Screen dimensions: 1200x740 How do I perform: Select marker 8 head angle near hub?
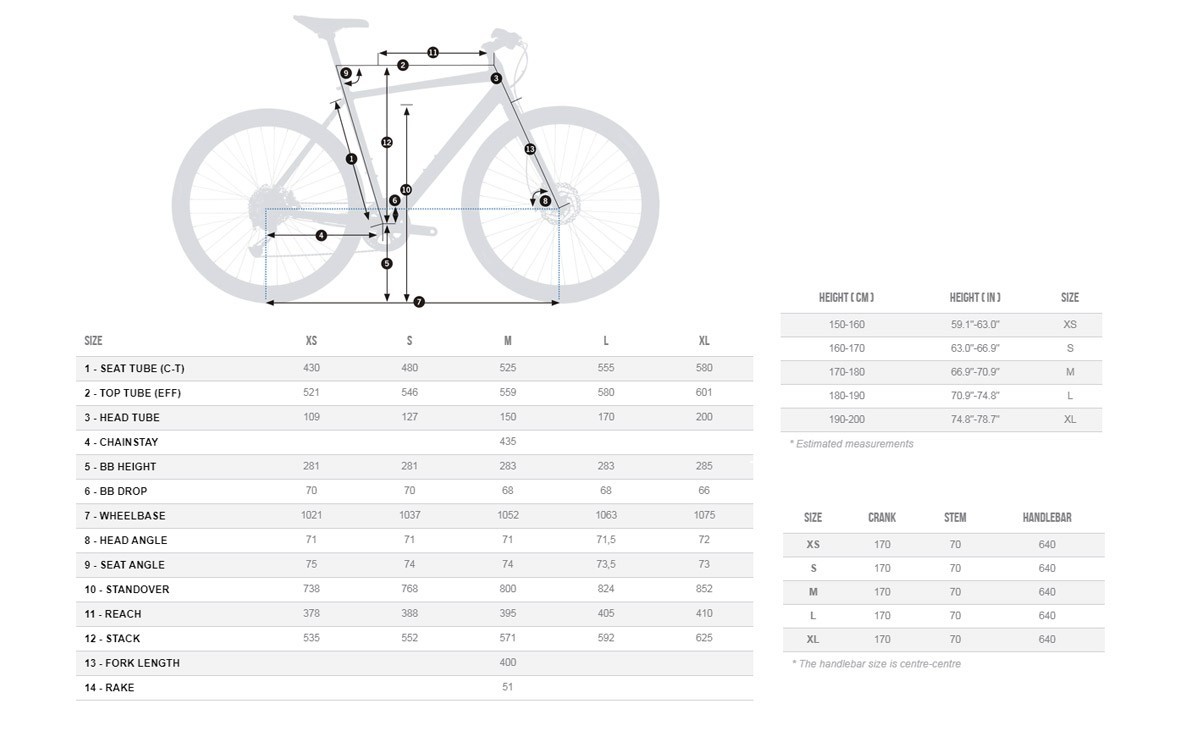click(x=545, y=201)
